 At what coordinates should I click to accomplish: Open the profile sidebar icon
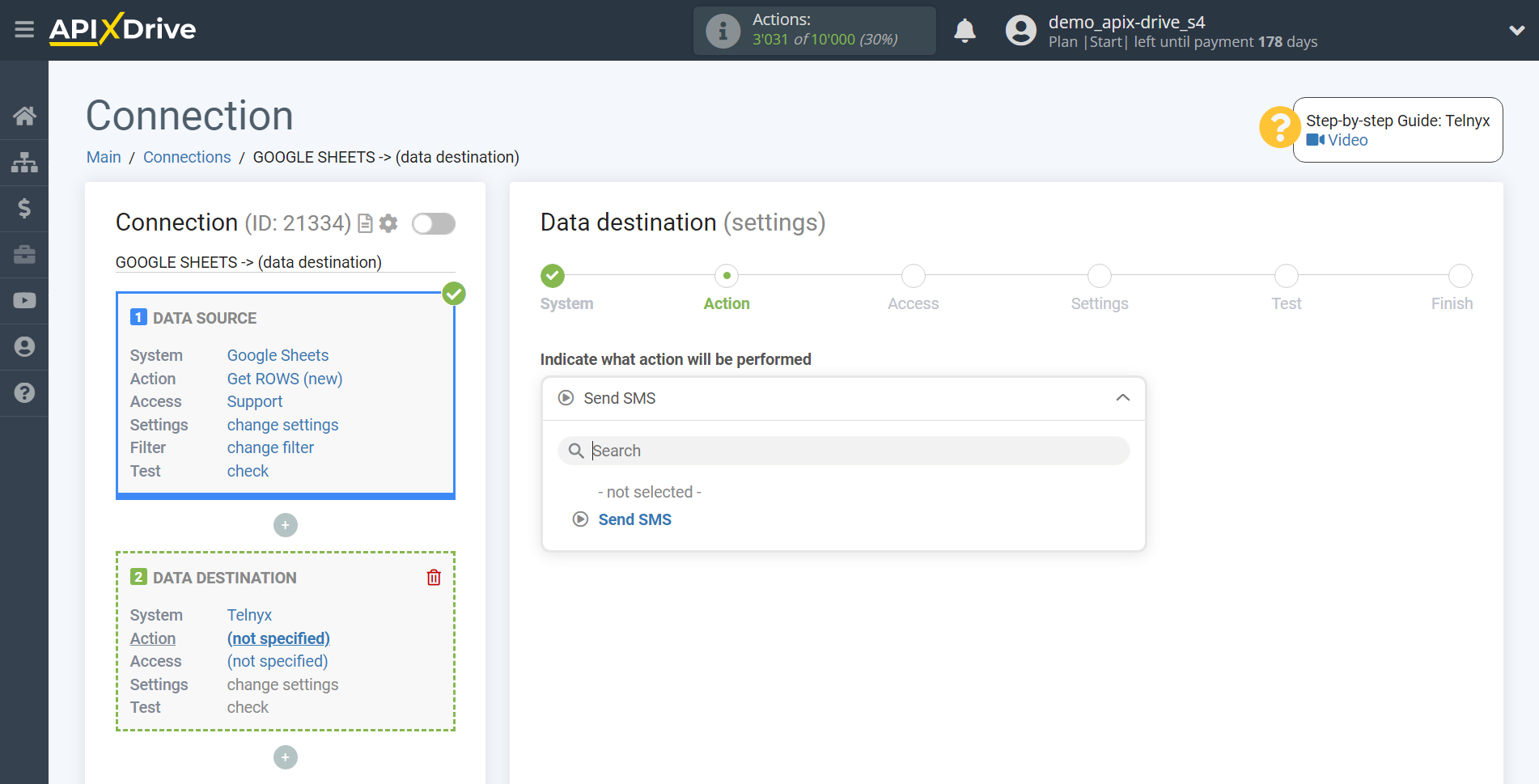coord(24,346)
